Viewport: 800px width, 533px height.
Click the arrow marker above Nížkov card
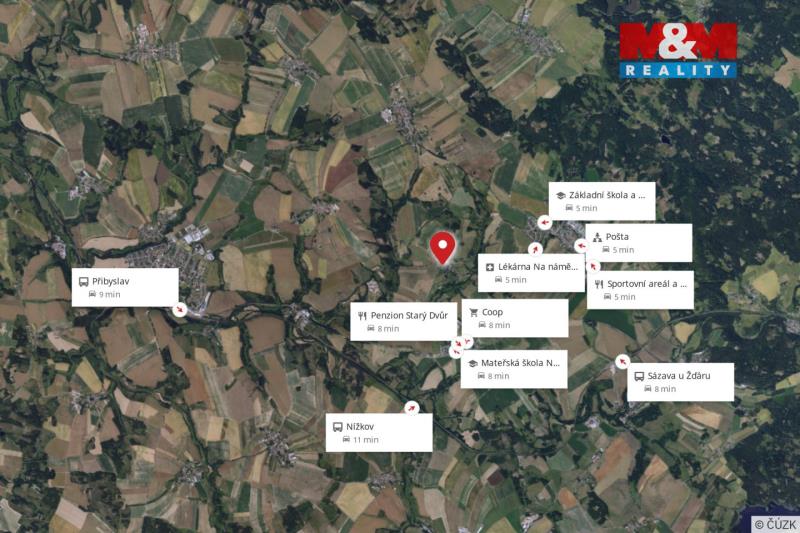point(412,408)
